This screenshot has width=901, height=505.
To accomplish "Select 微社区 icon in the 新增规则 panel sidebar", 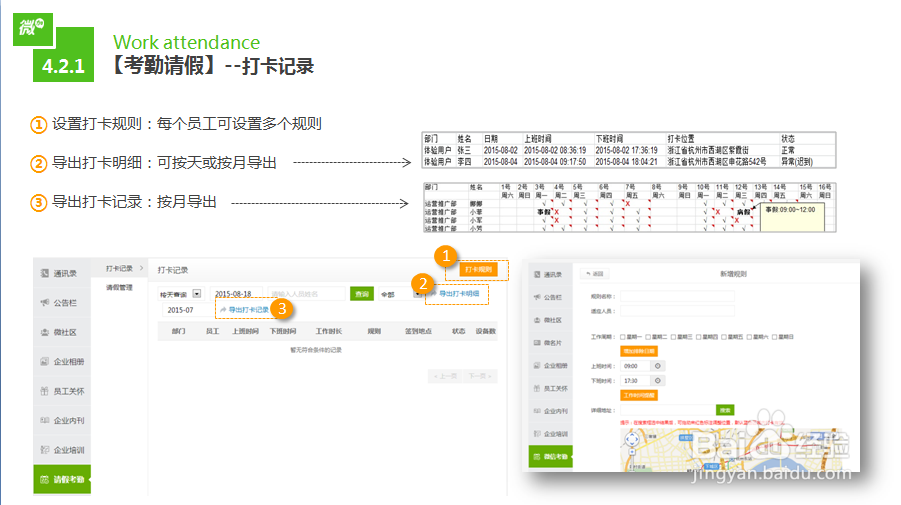I will (x=537, y=320).
